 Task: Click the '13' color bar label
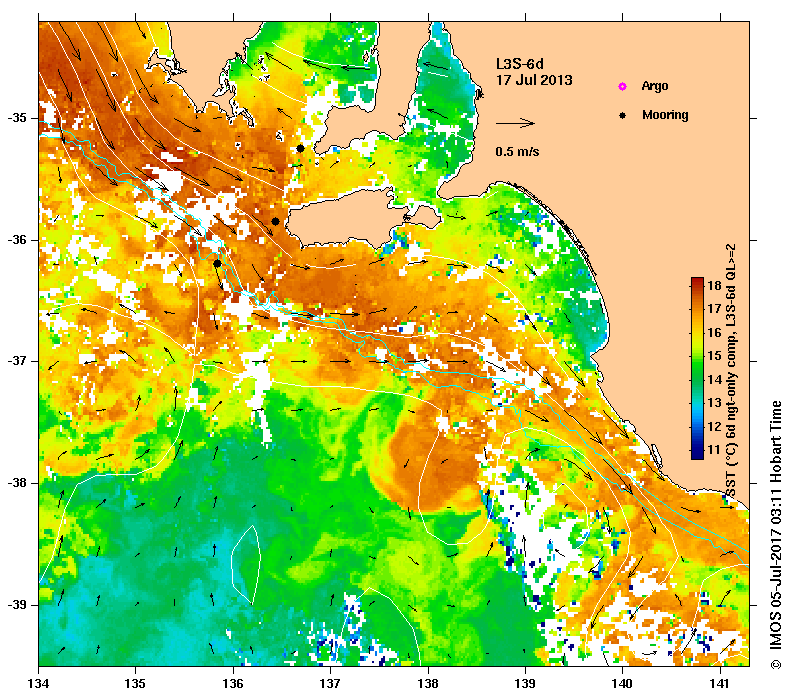(714, 403)
